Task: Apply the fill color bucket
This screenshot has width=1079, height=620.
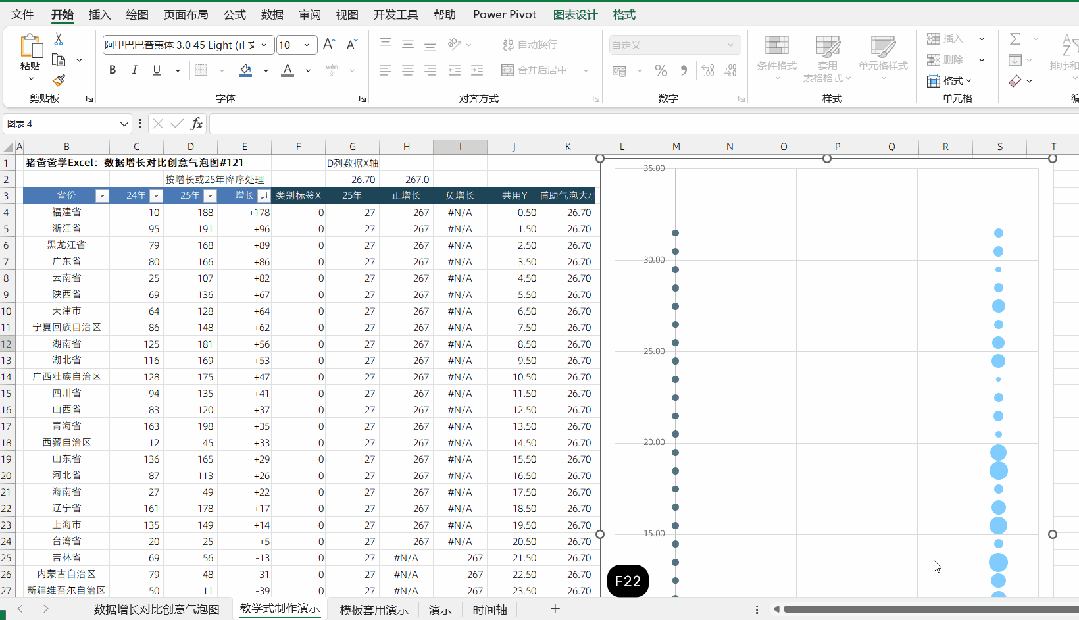Action: [x=246, y=70]
